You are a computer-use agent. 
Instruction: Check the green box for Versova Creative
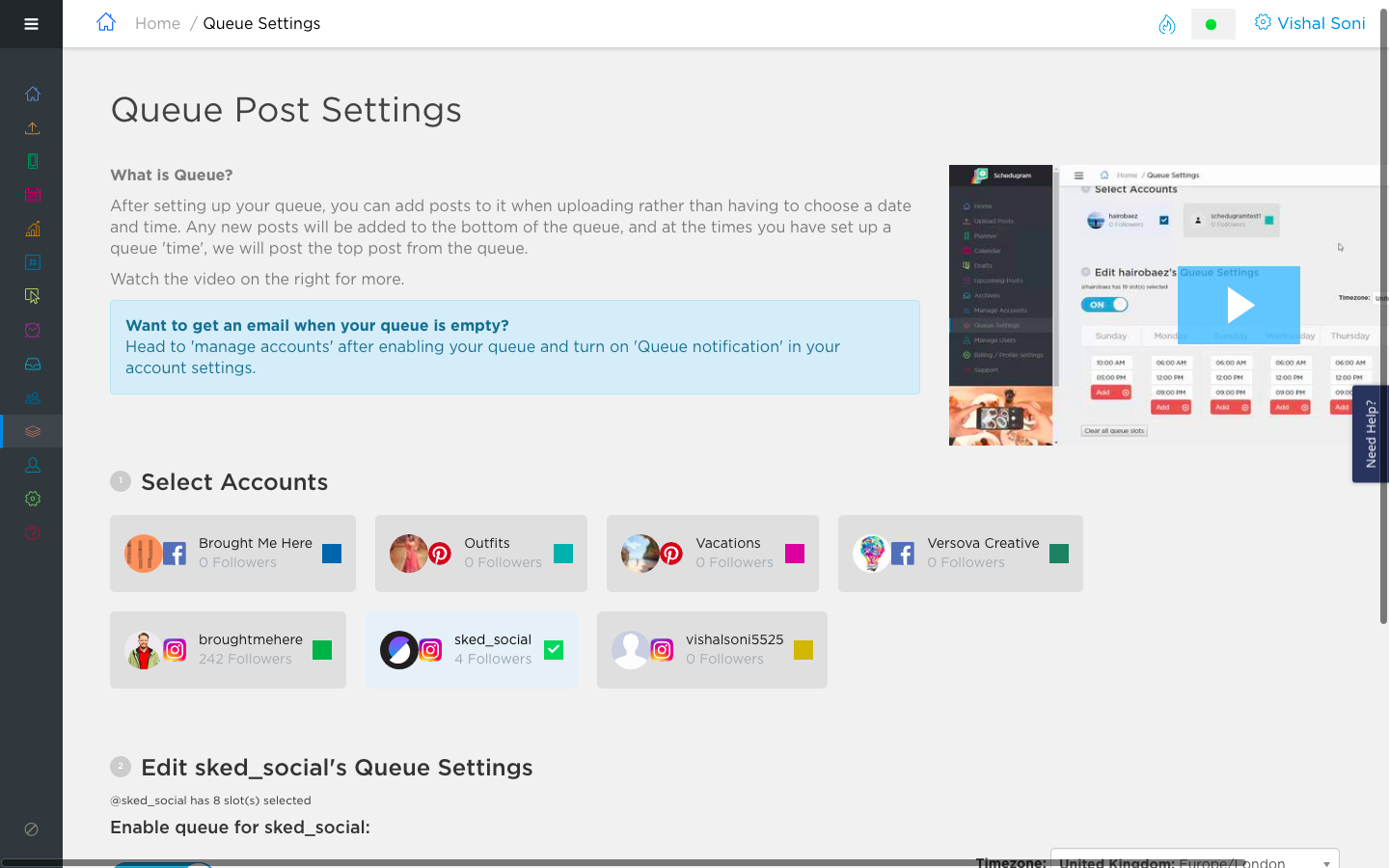[x=1059, y=554]
